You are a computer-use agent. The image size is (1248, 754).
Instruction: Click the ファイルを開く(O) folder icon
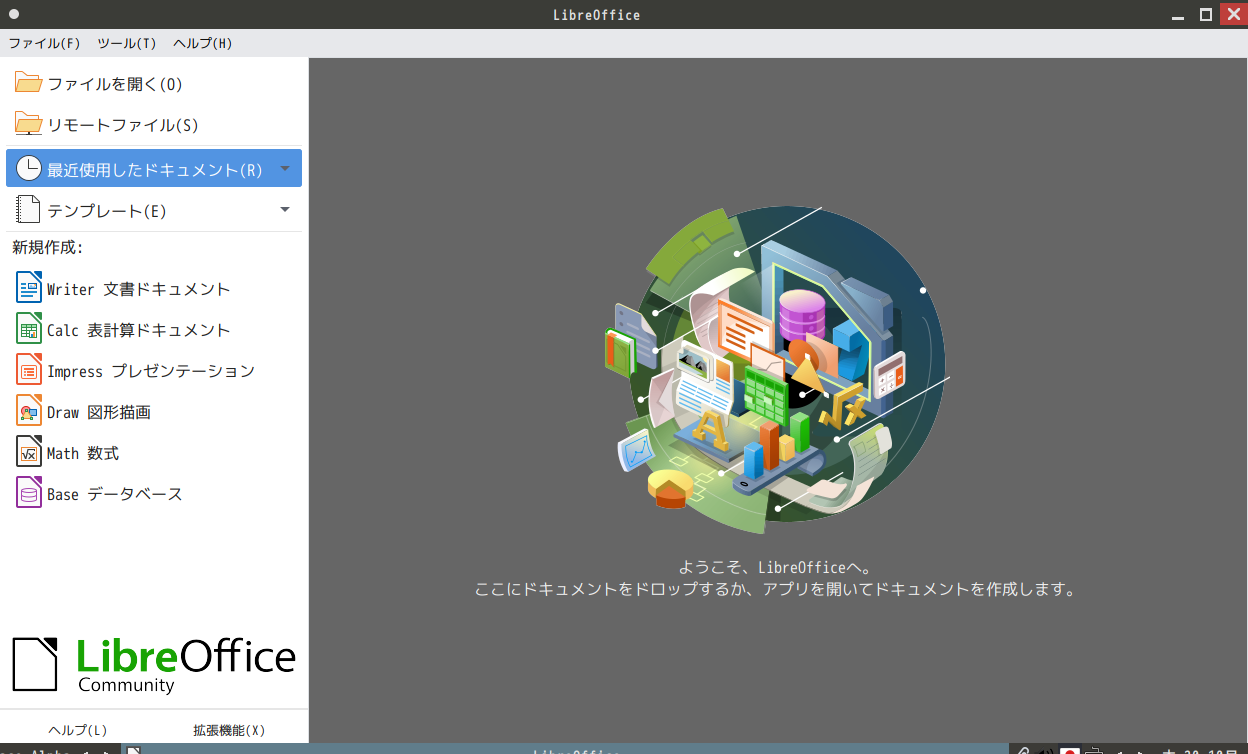(28, 83)
